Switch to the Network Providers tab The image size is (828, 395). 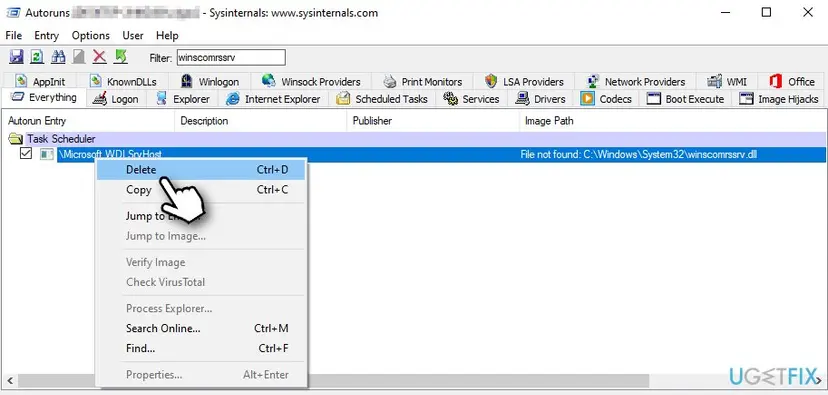click(635, 81)
